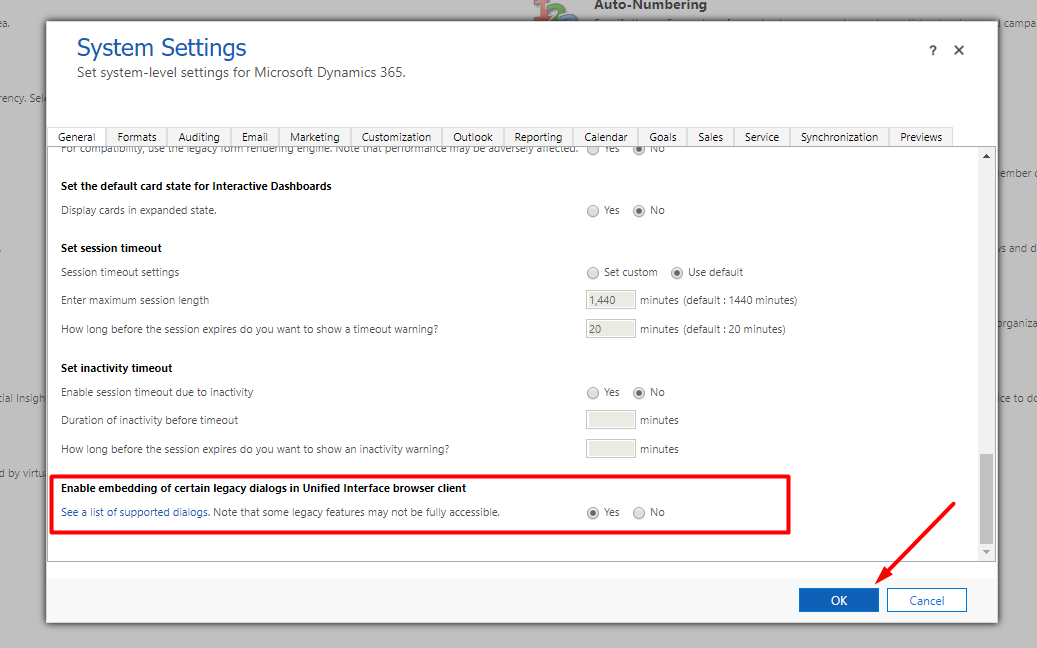Click the scroll up arrow

pos(986,157)
